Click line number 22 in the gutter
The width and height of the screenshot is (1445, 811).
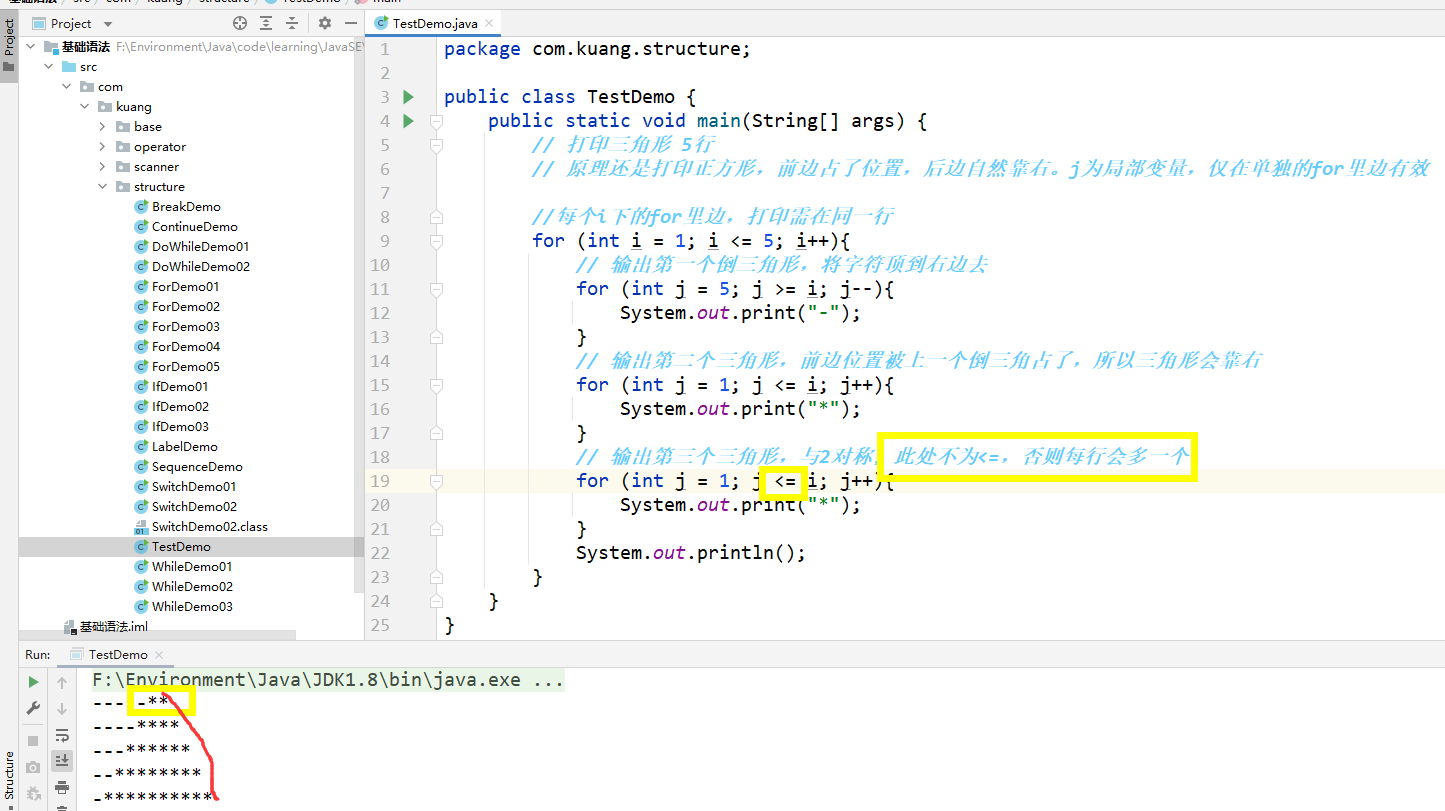(380, 553)
